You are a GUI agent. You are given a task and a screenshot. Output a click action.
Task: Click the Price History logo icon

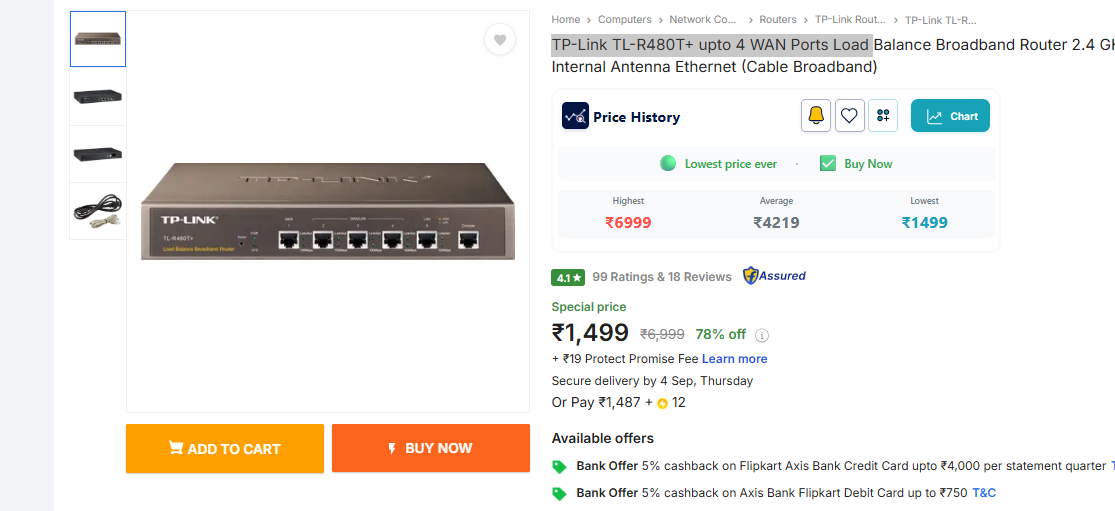point(575,116)
